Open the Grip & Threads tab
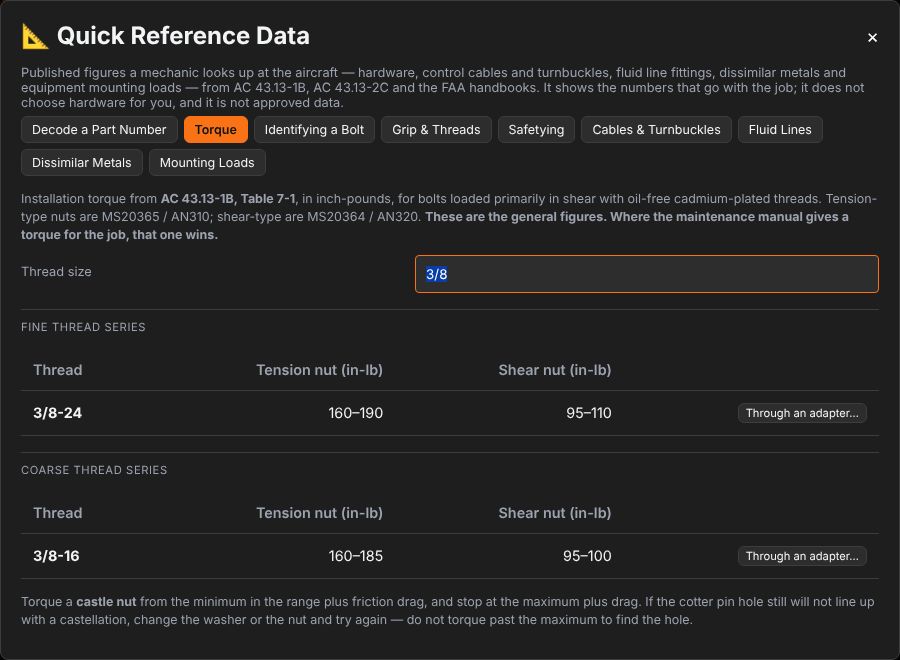Screen dimensions: 900x660 pyautogui.click(x=436, y=130)
